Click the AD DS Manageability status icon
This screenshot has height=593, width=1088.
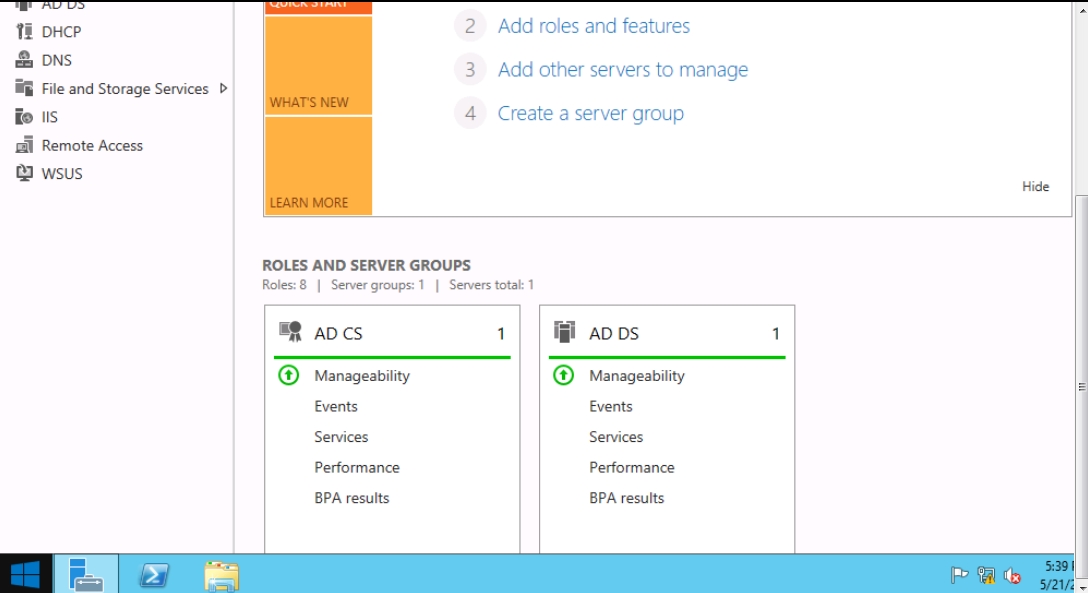[564, 376]
